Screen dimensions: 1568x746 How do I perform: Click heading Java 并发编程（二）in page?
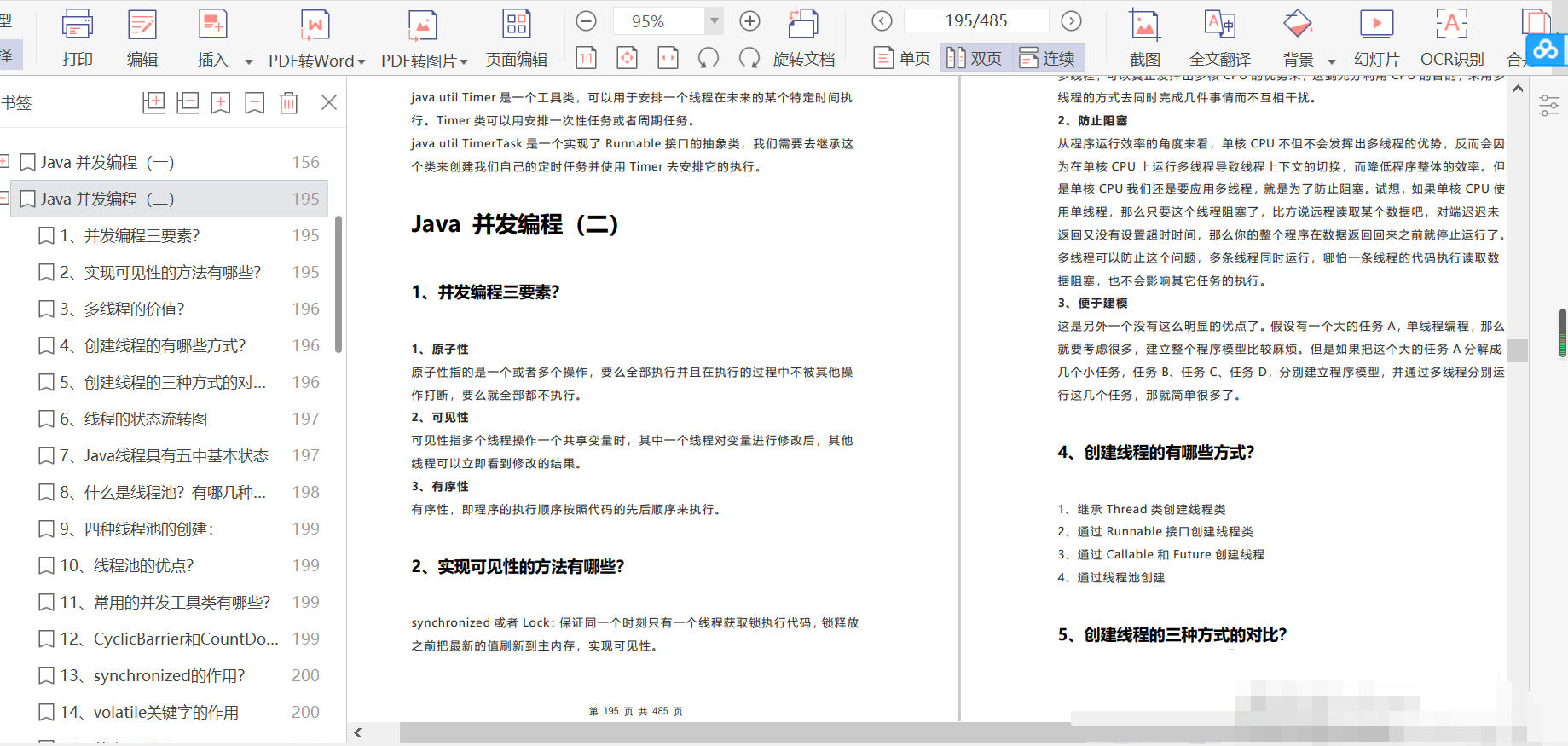[515, 224]
